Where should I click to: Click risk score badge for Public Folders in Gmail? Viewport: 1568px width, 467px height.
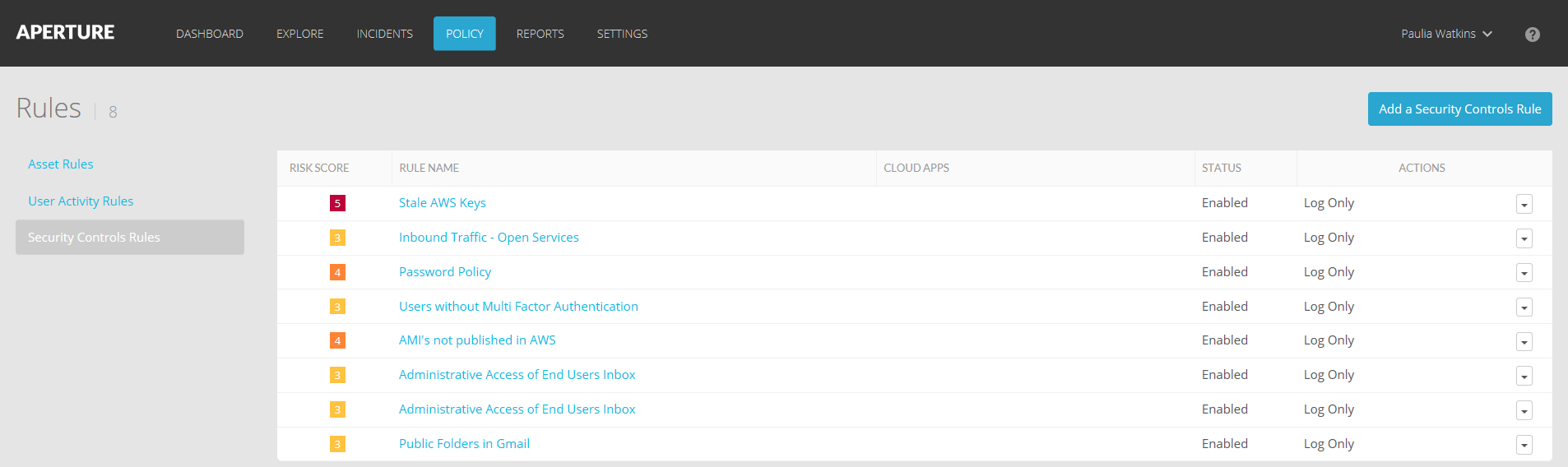pos(337,444)
